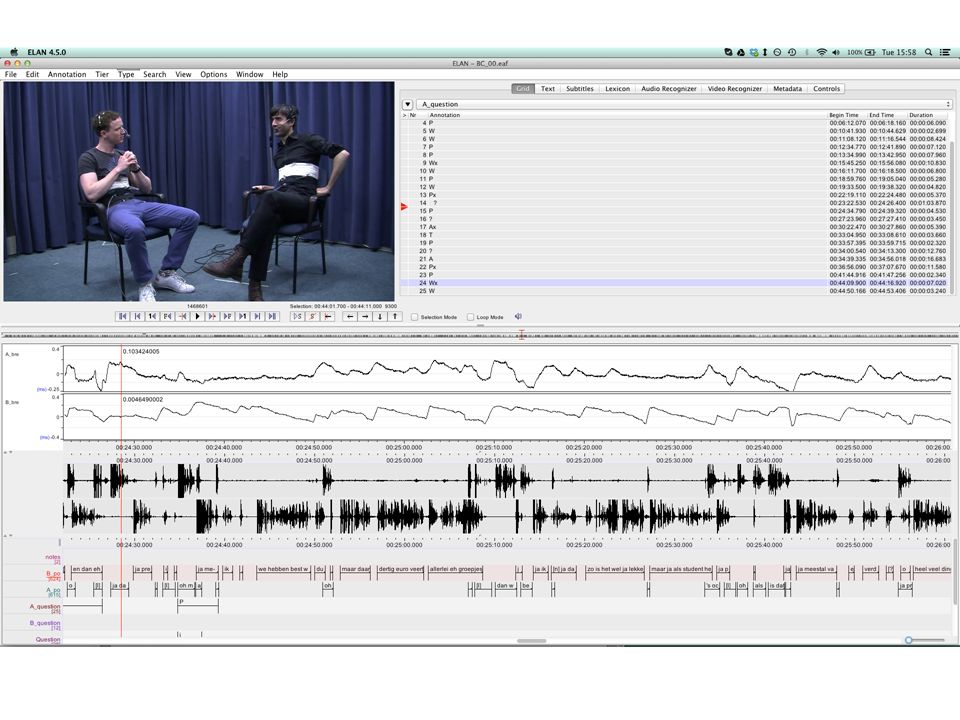This screenshot has height=720, width=960.
Task: Go to next scroll view button
Action: (x=257, y=317)
